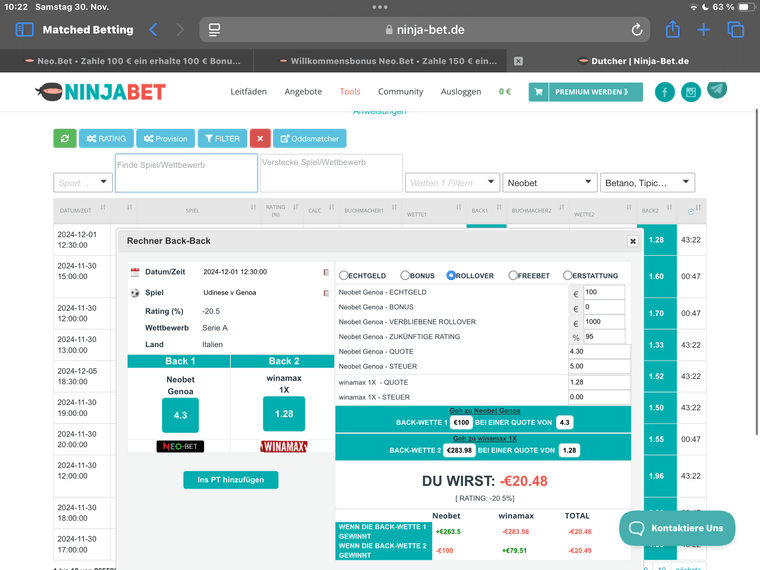760x570 pixels.
Task: Sort by BACK2 column header
Action: pyautogui.click(x=657, y=211)
